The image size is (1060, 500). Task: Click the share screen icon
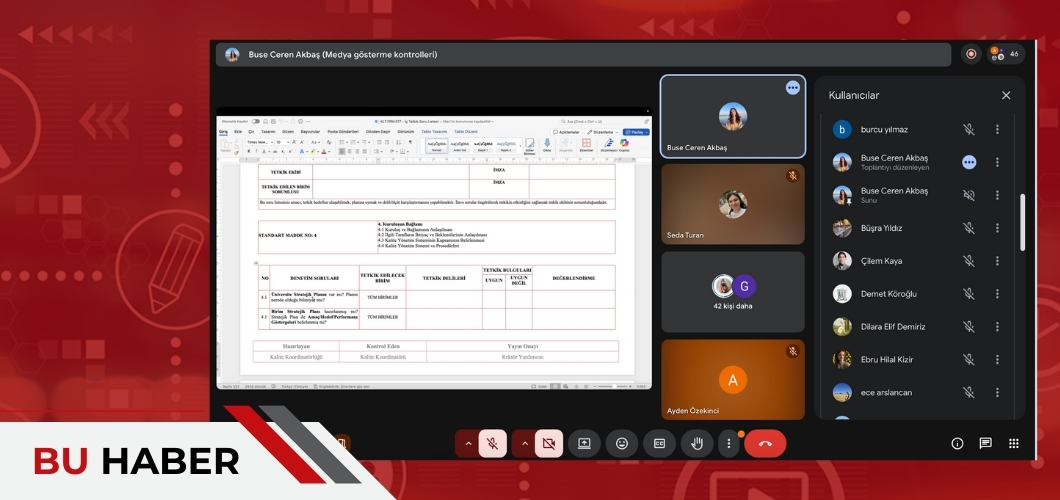584,443
